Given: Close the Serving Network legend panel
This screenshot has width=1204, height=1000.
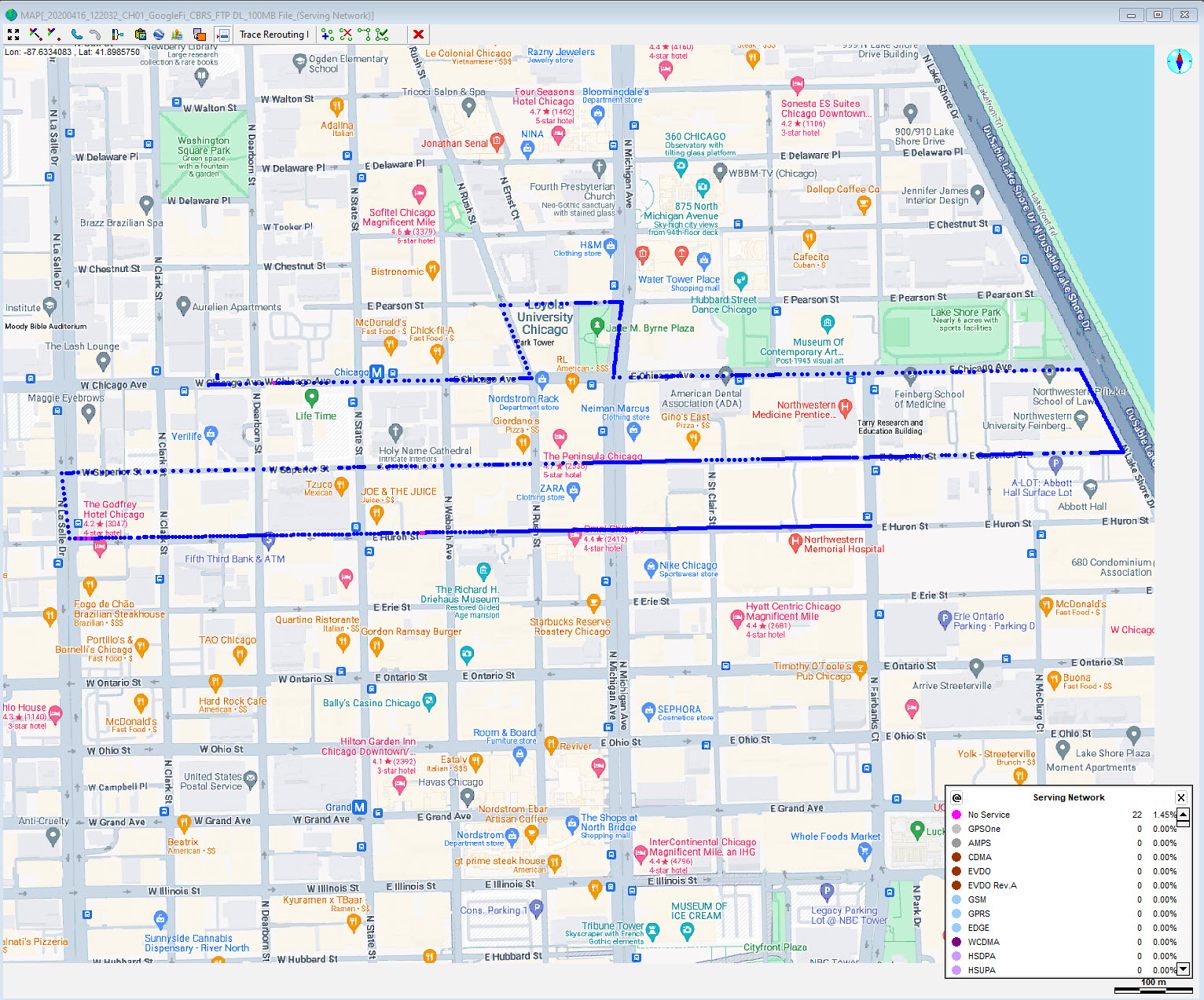Looking at the screenshot, I should 1180,797.
